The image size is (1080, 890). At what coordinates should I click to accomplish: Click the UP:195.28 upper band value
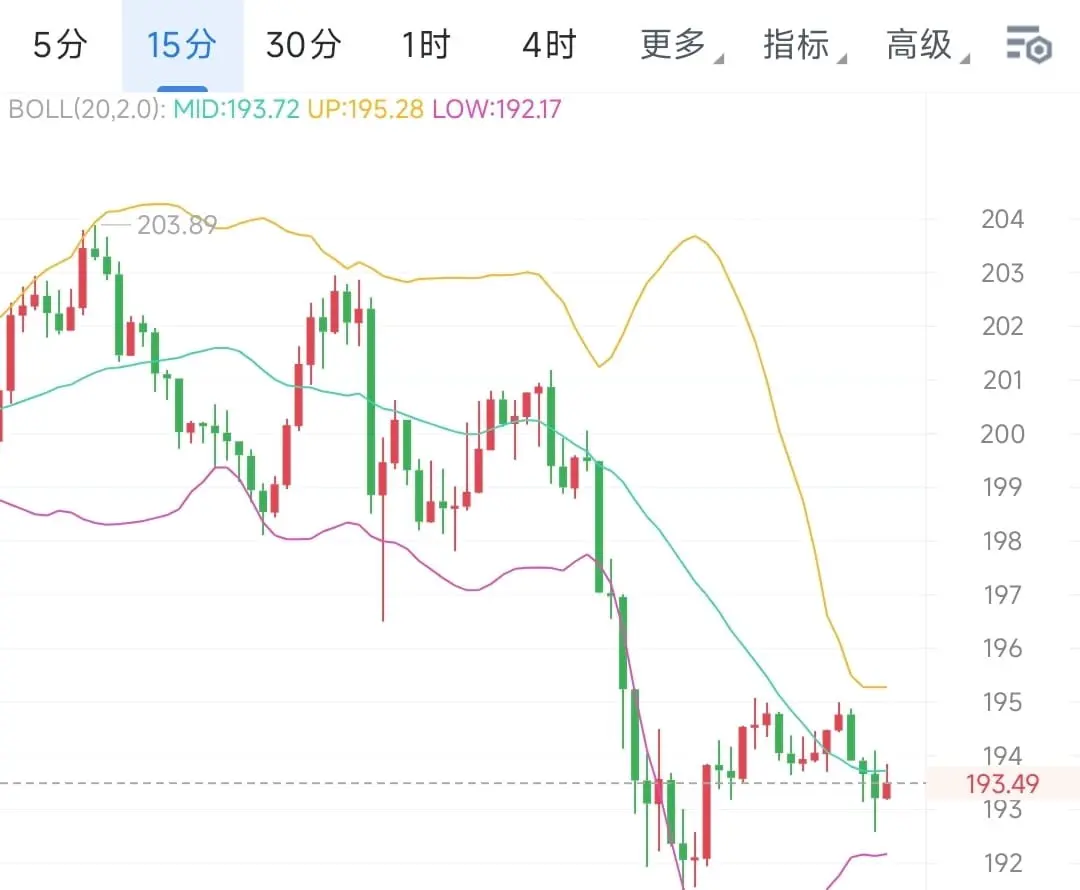pyautogui.click(x=365, y=109)
